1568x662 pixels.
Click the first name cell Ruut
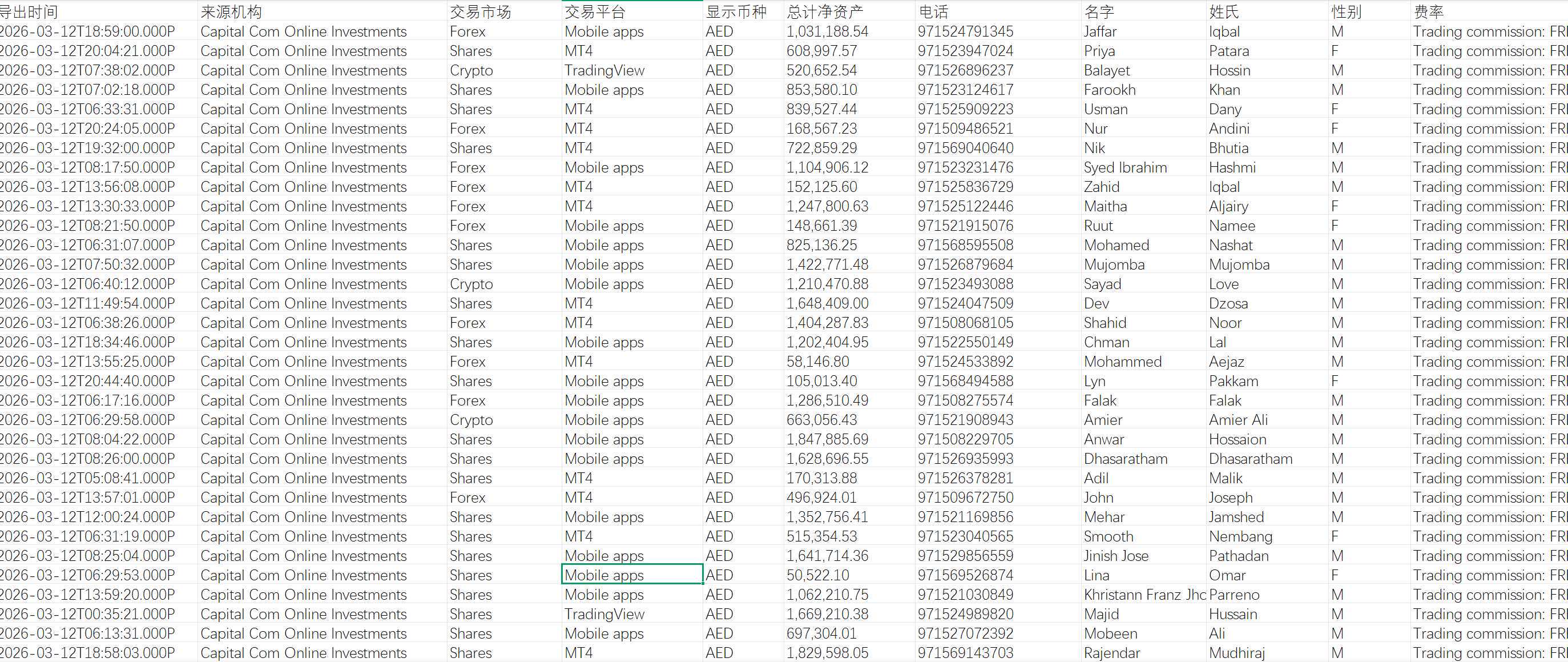(1144, 226)
